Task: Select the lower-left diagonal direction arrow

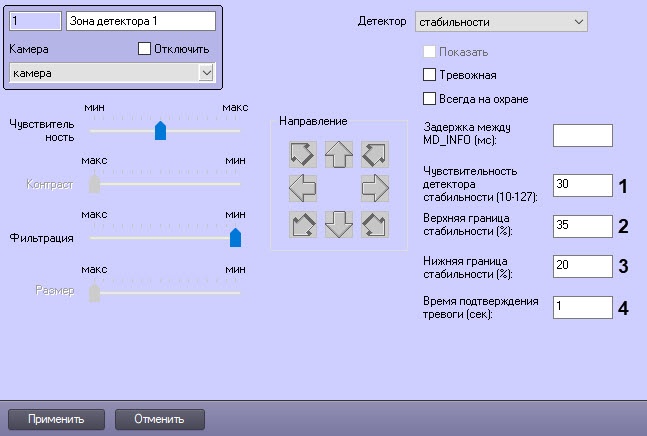Action: point(303,224)
